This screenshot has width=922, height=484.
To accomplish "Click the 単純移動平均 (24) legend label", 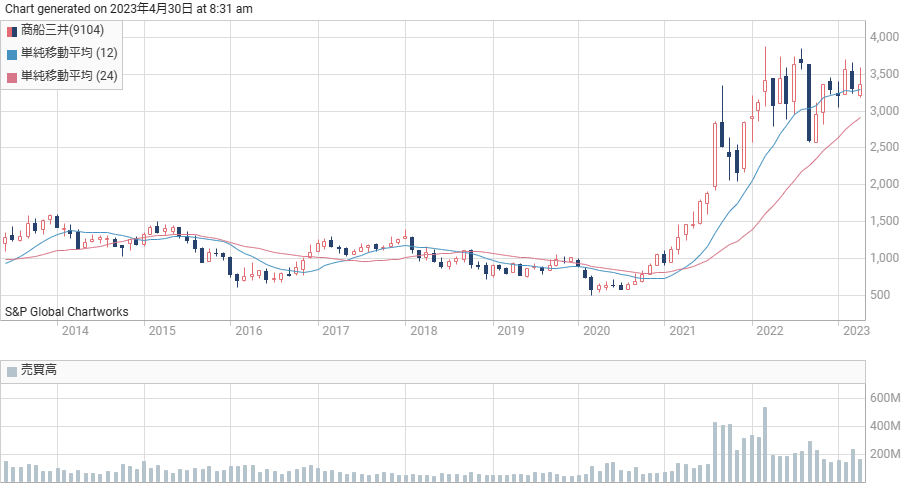I will (x=69, y=76).
